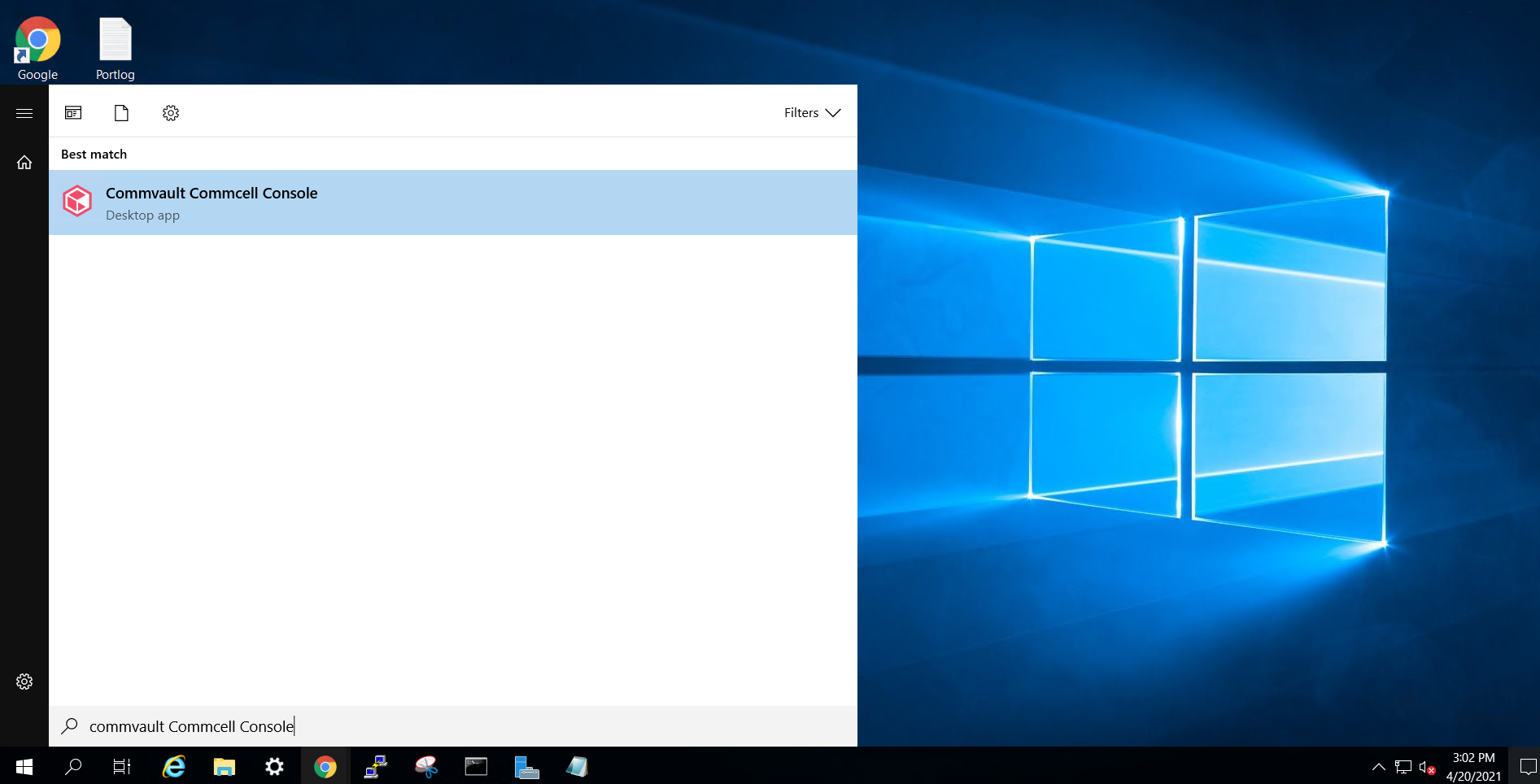Click the taskbar search magnifier
Viewport: 1540px width, 784px height.
73,766
